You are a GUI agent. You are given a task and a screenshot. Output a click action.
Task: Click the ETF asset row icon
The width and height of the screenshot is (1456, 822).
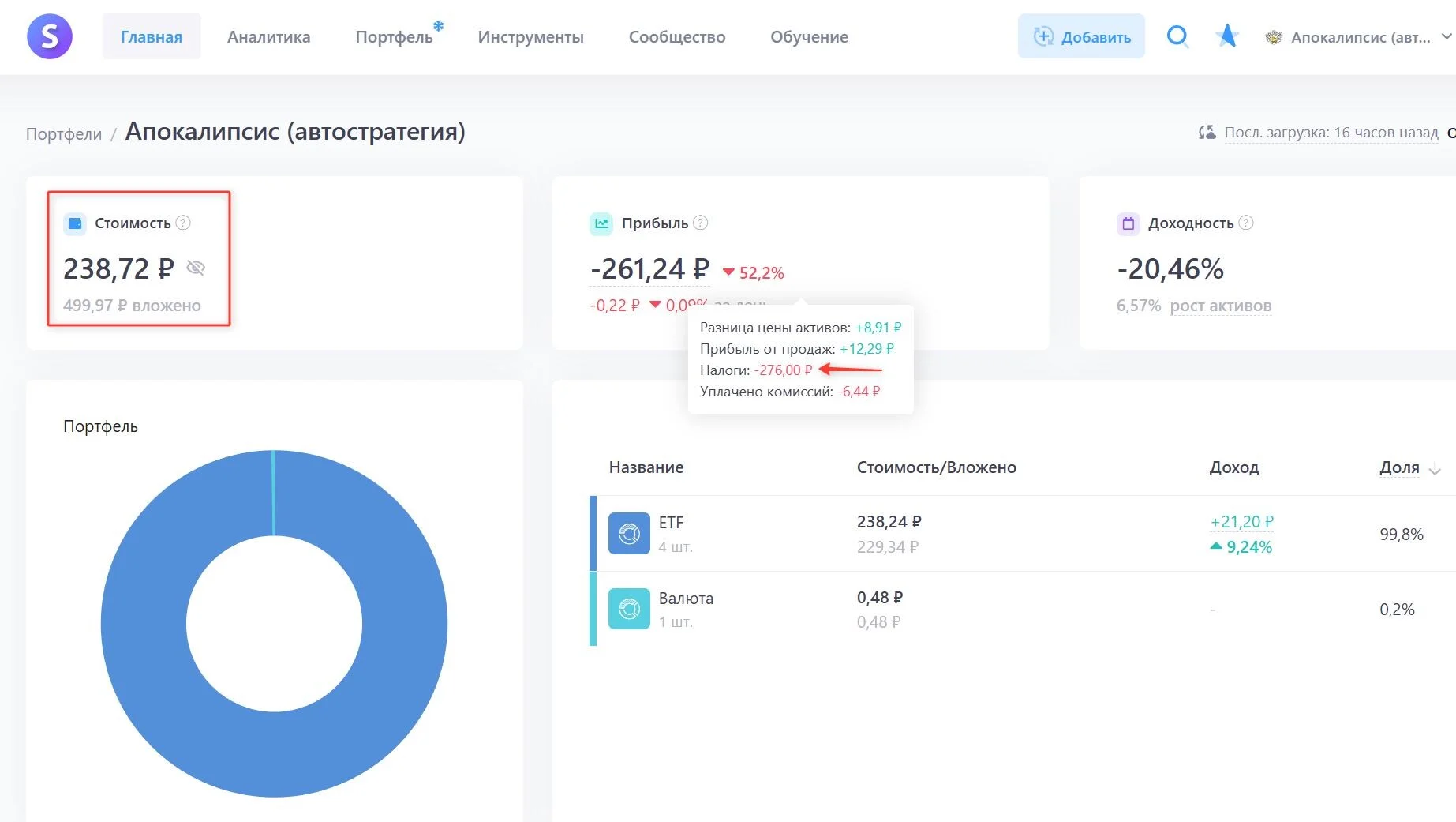pos(629,534)
